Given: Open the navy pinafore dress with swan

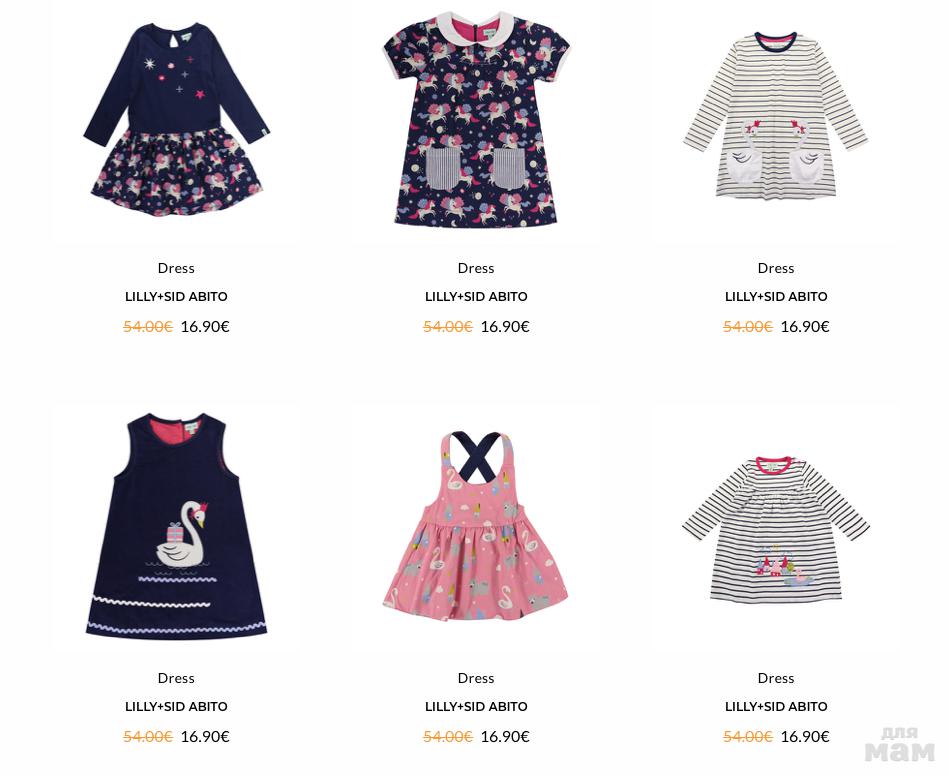Looking at the screenshot, I should click(x=176, y=526).
